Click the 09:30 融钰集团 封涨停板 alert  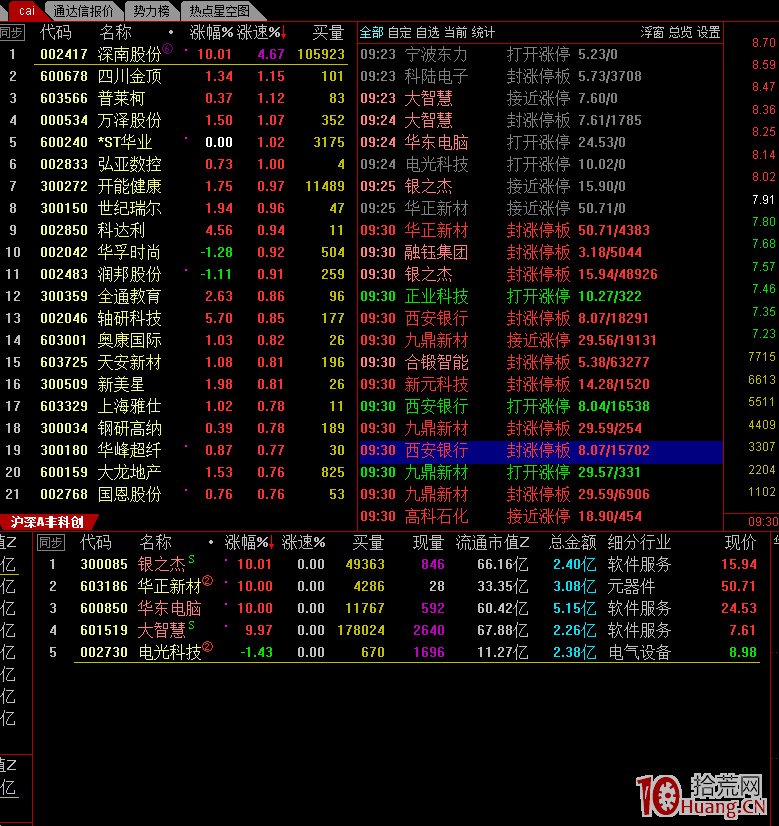click(x=541, y=252)
